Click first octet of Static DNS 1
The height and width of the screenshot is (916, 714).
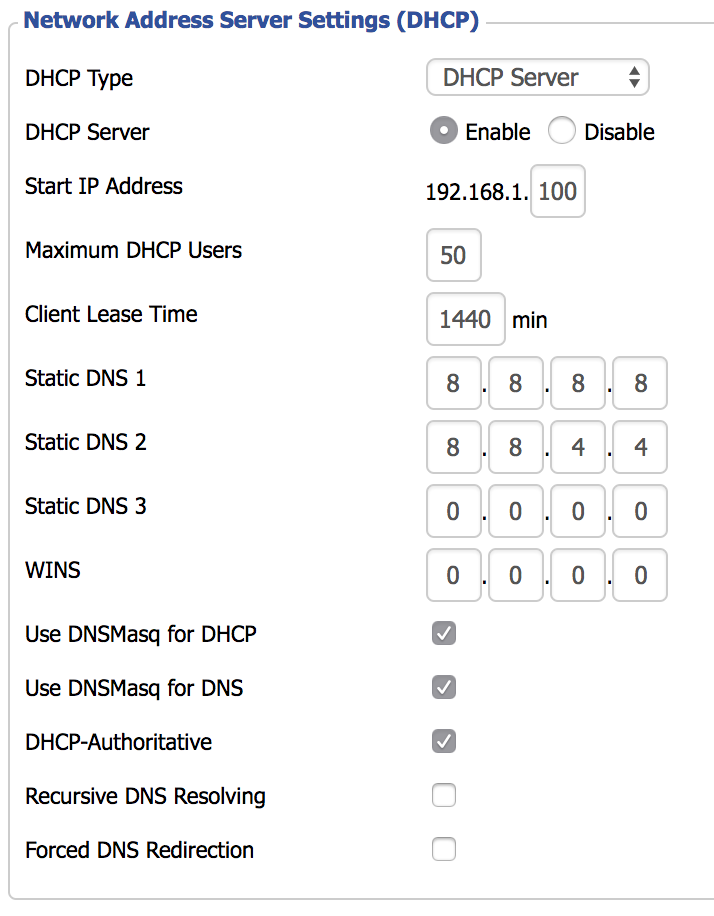453,383
